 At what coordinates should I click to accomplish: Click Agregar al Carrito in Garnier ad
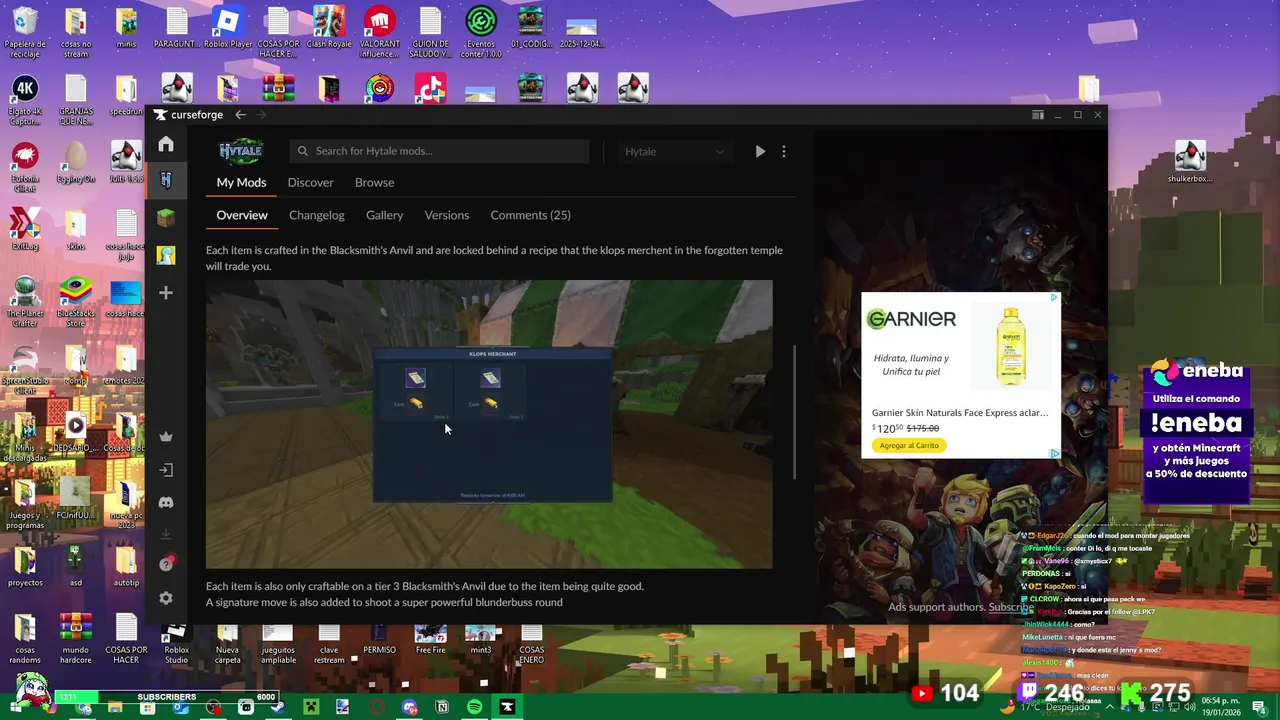[x=909, y=445]
